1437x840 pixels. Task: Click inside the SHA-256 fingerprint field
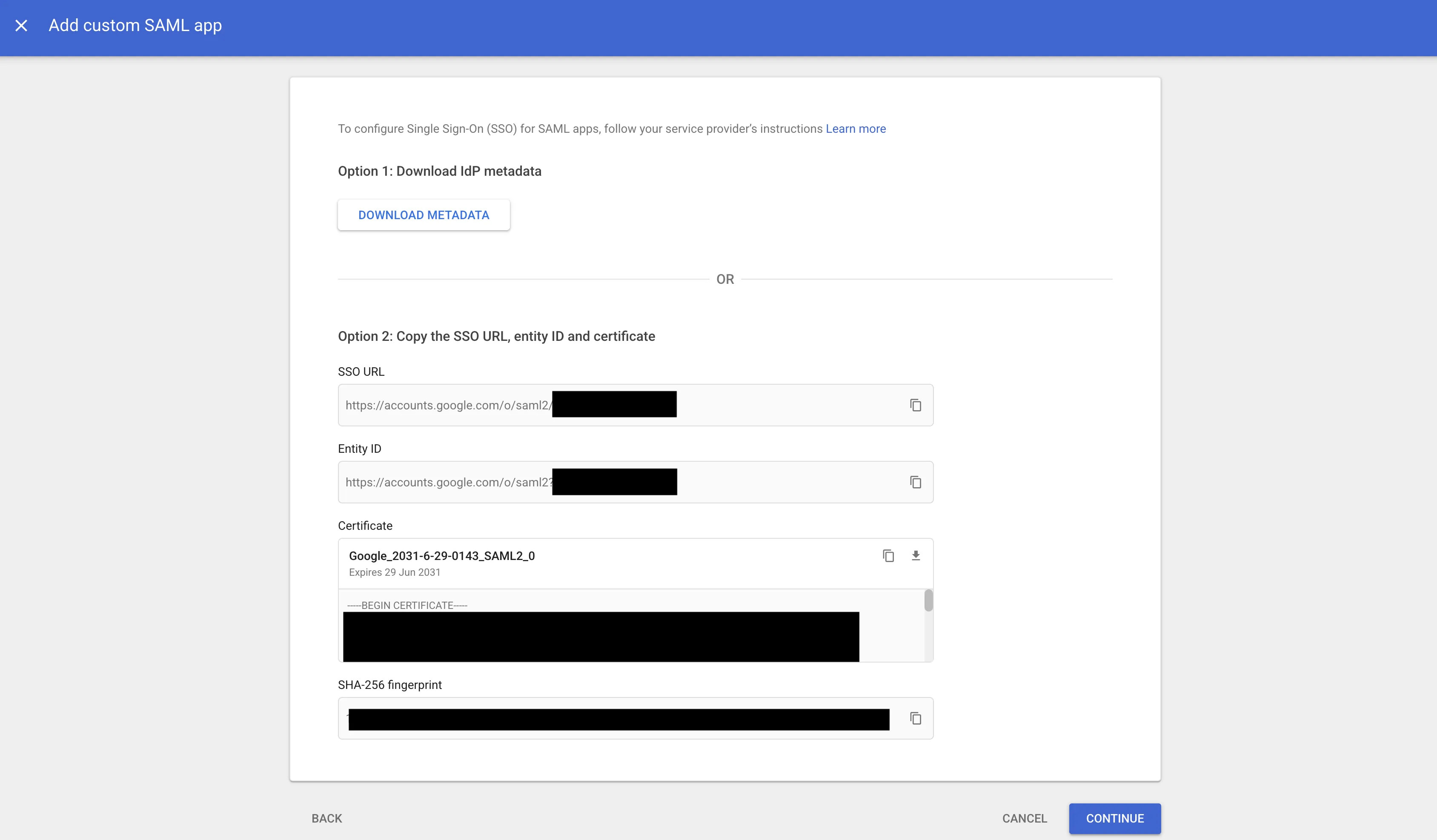click(635, 718)
